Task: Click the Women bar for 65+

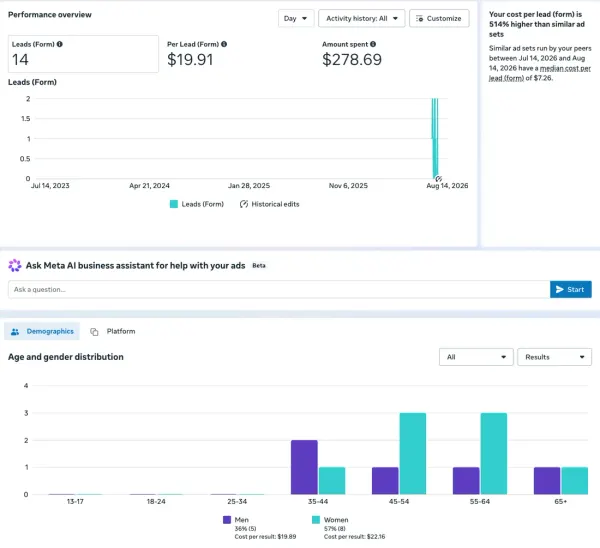Action: pyautogui.click(x=575, y=481)
